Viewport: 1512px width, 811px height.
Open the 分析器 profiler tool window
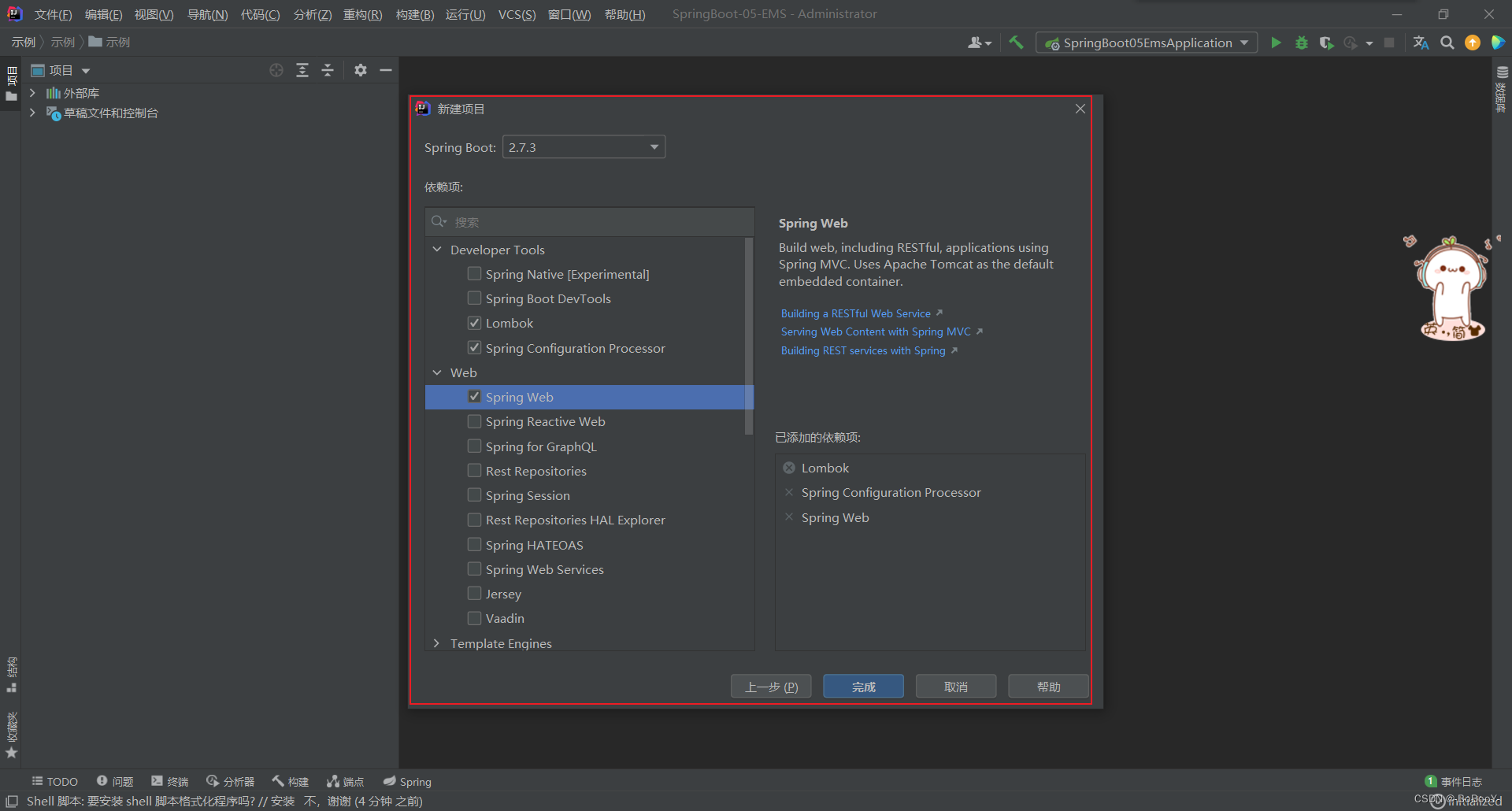[x=230, y=781]
